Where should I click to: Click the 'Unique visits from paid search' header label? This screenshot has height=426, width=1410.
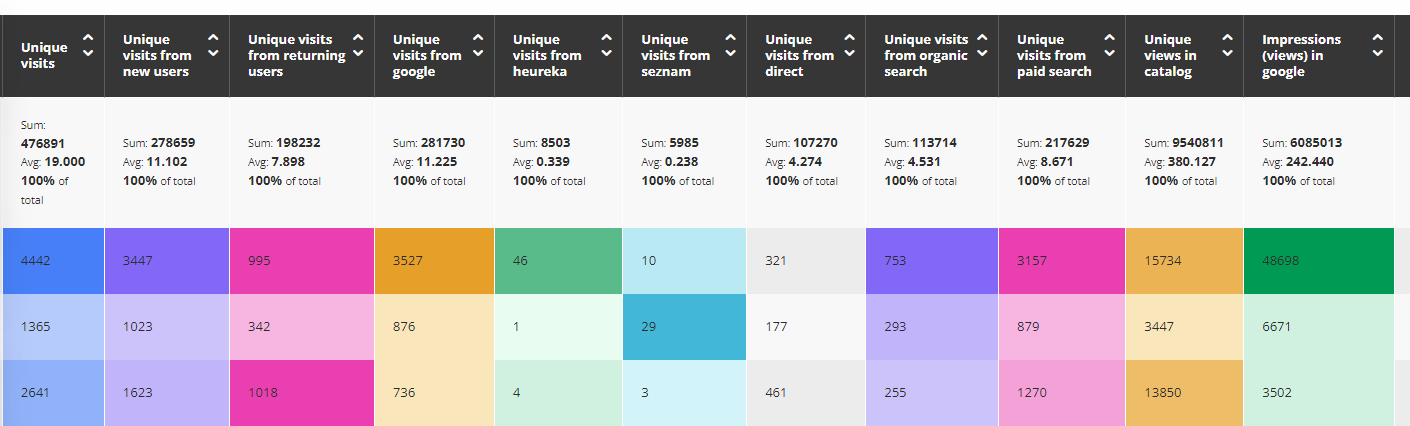[1053, 55]
